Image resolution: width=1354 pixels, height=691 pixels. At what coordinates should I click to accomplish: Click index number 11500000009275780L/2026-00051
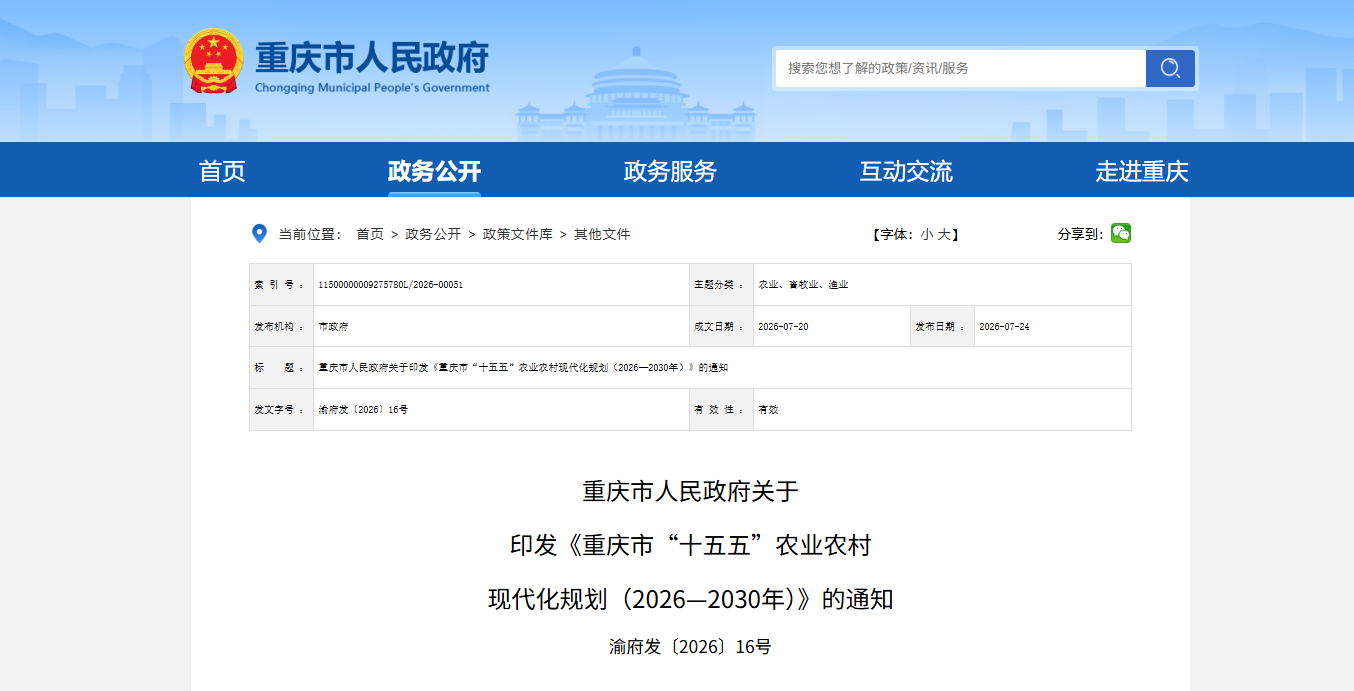click(x=390, y=285)
